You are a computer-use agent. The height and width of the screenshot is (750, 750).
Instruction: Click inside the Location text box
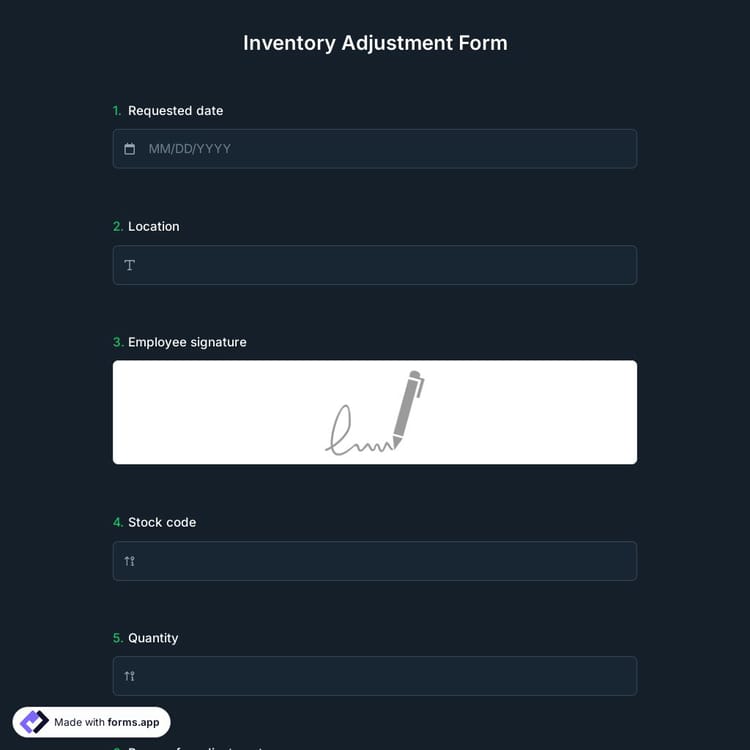click(x=380, y=265)
